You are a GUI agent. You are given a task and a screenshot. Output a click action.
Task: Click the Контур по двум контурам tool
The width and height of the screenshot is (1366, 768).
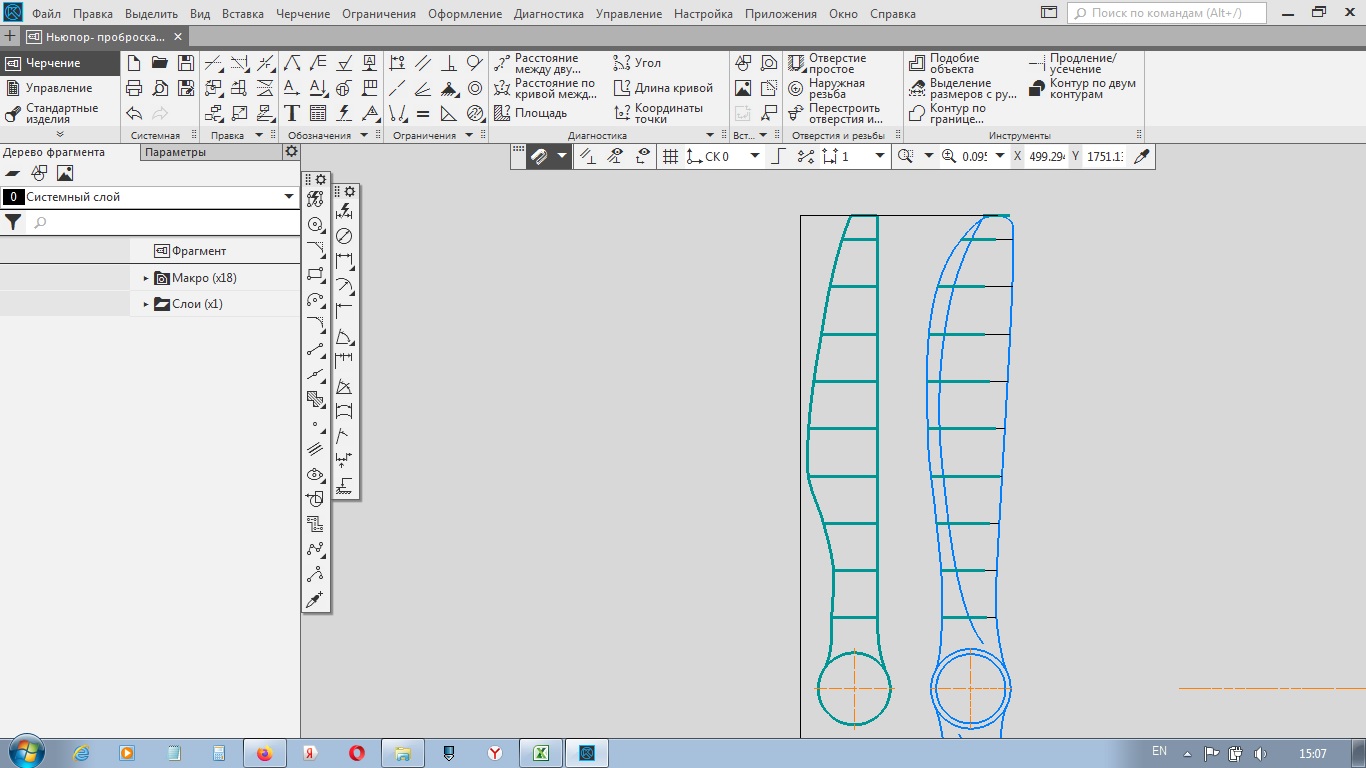[x=1083, y=89]
